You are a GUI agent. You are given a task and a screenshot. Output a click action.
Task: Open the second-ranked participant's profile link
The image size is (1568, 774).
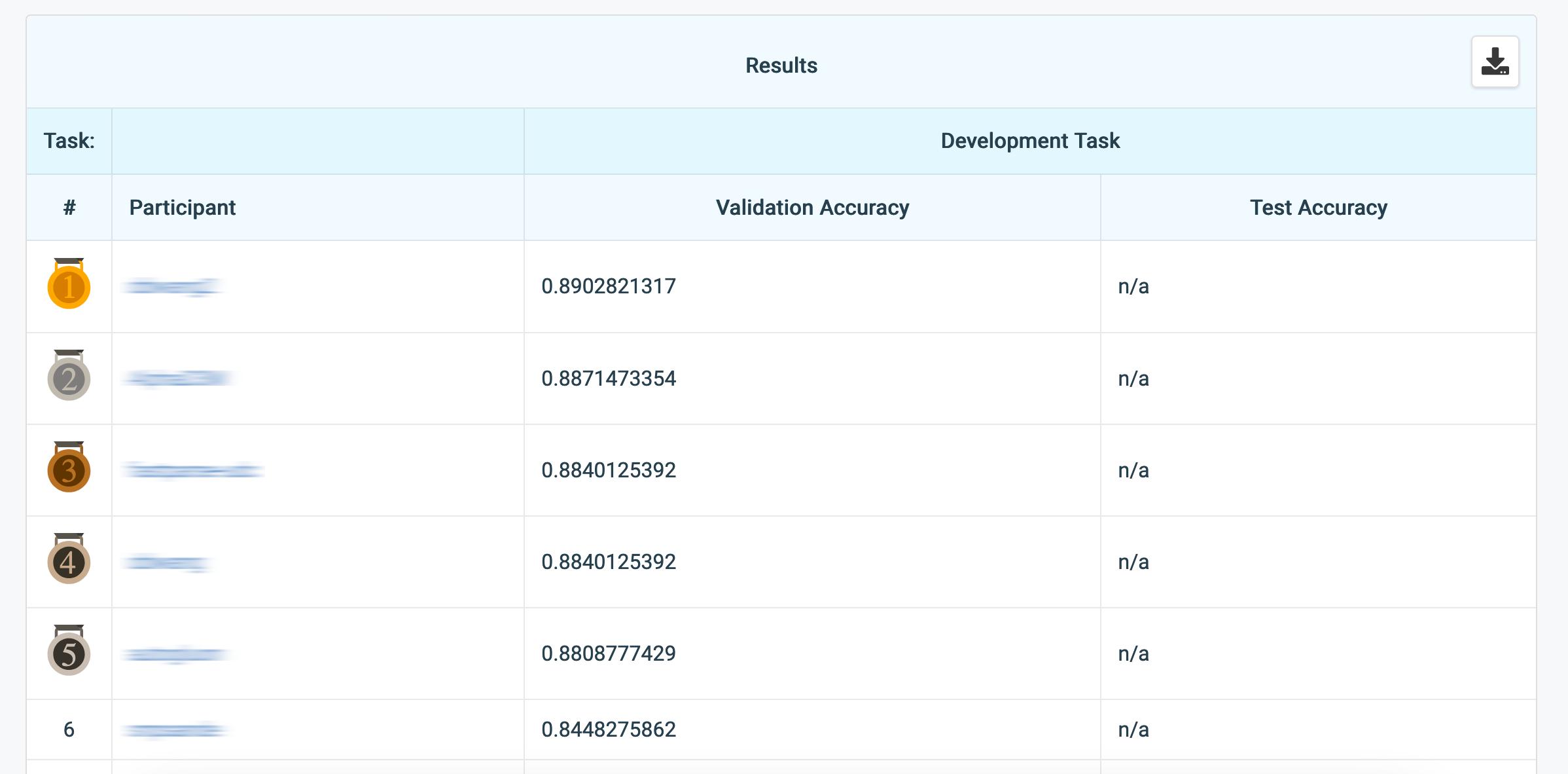pyautogui.click(x=179, y=378)
